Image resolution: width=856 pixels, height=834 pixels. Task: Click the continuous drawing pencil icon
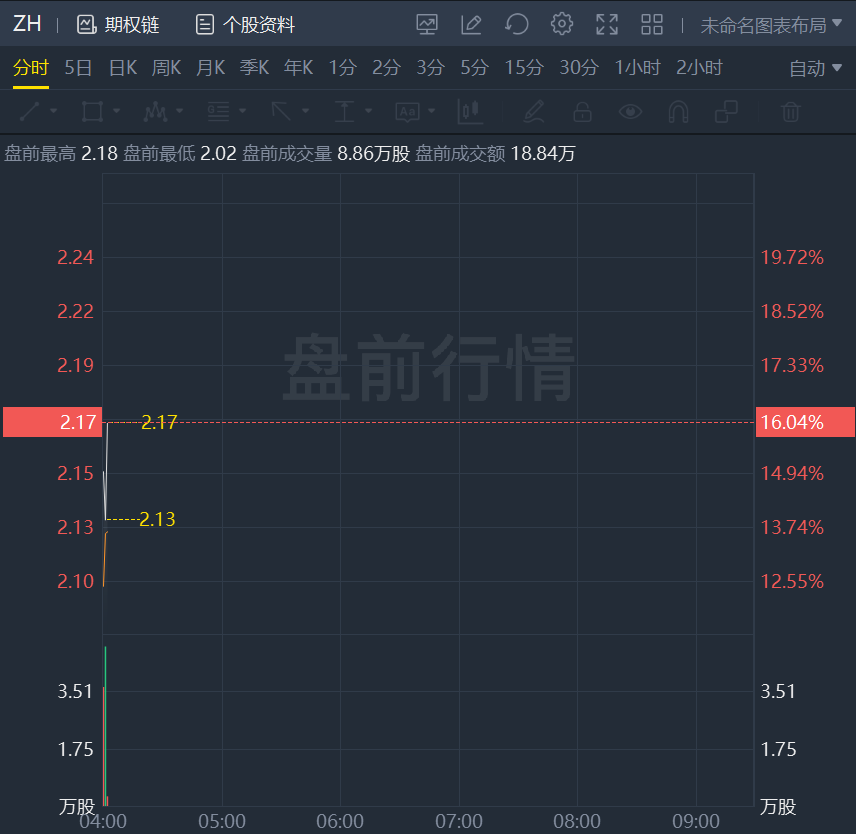534,111
